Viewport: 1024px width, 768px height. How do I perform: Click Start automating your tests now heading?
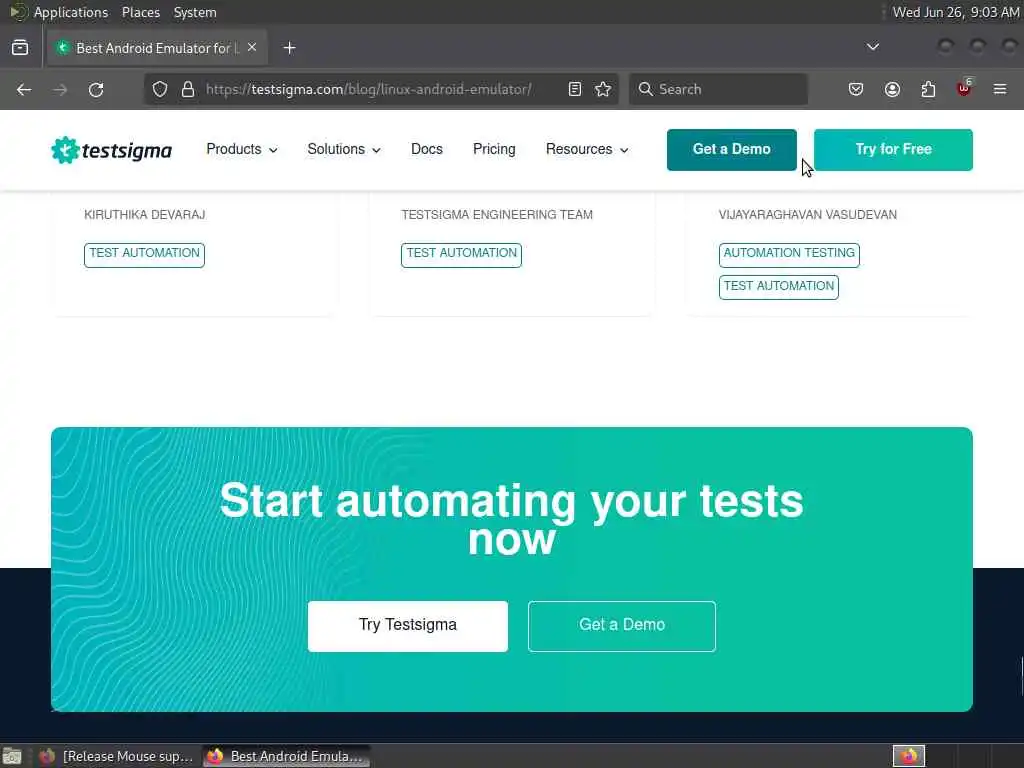point(511,520)
